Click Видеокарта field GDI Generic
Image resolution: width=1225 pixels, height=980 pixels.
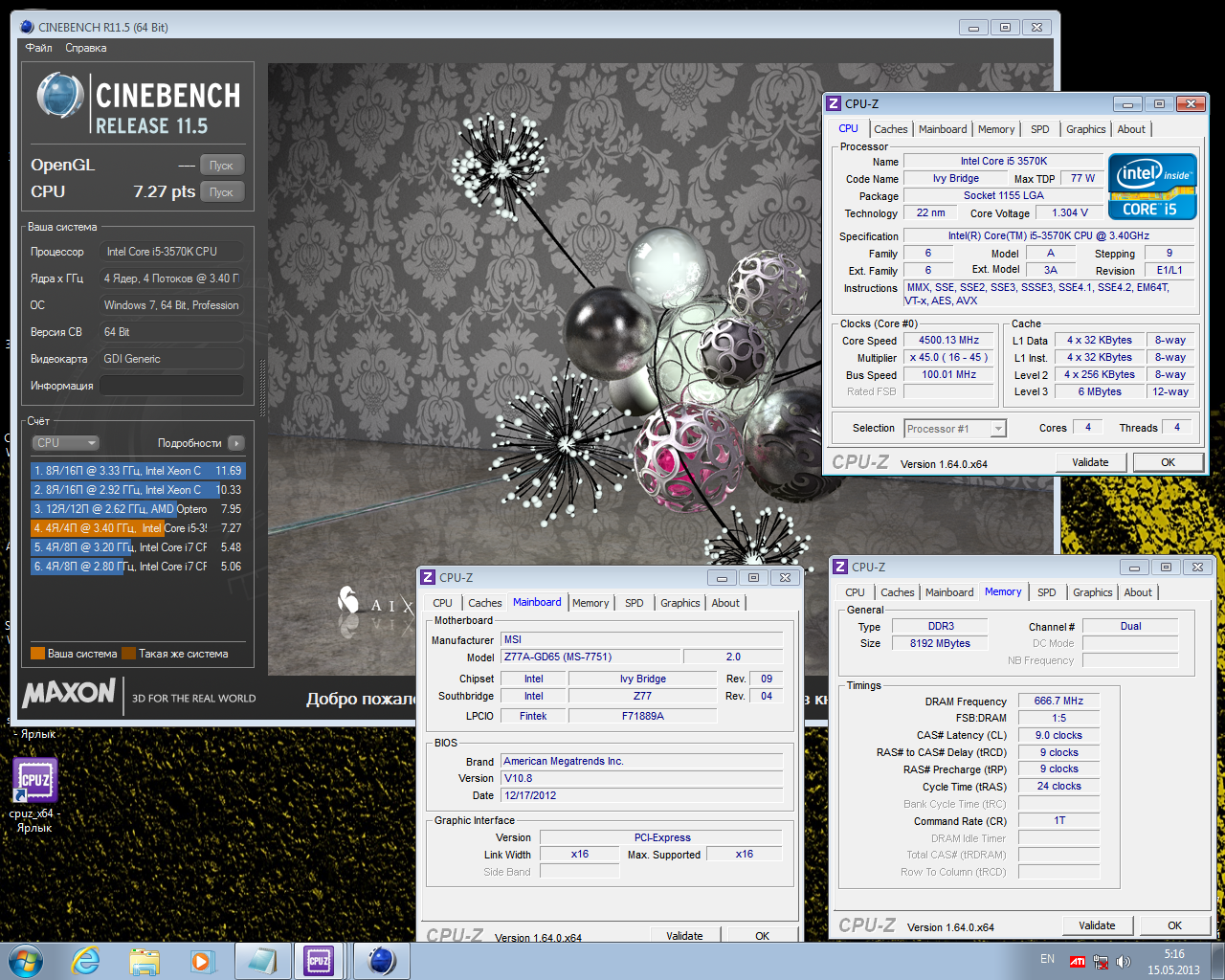pos(171,359)
